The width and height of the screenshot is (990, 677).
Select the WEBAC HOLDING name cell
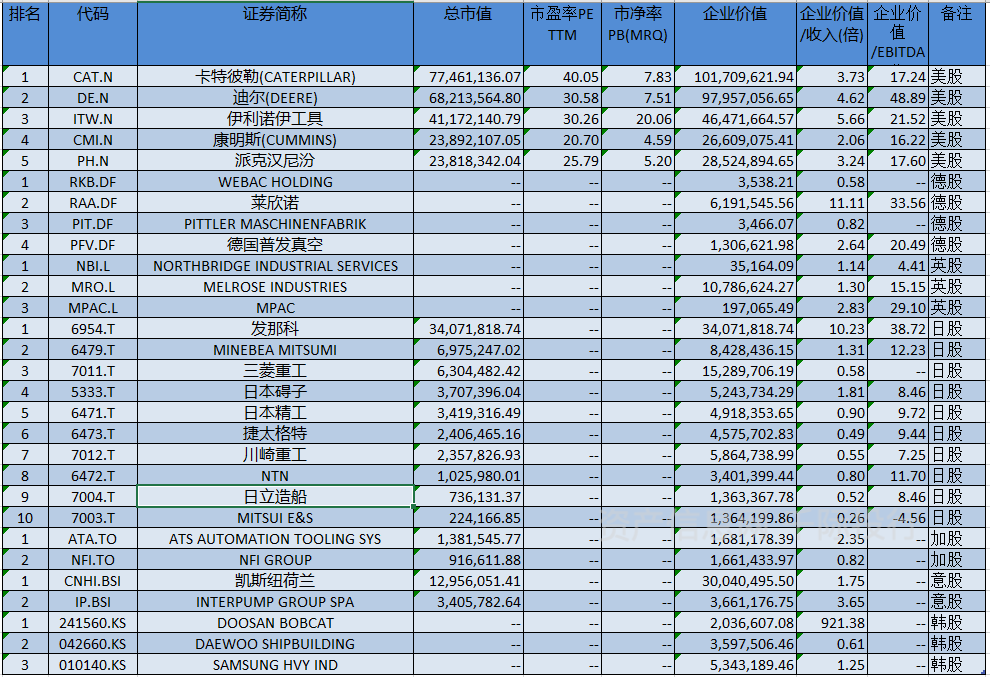click(275, 182)
